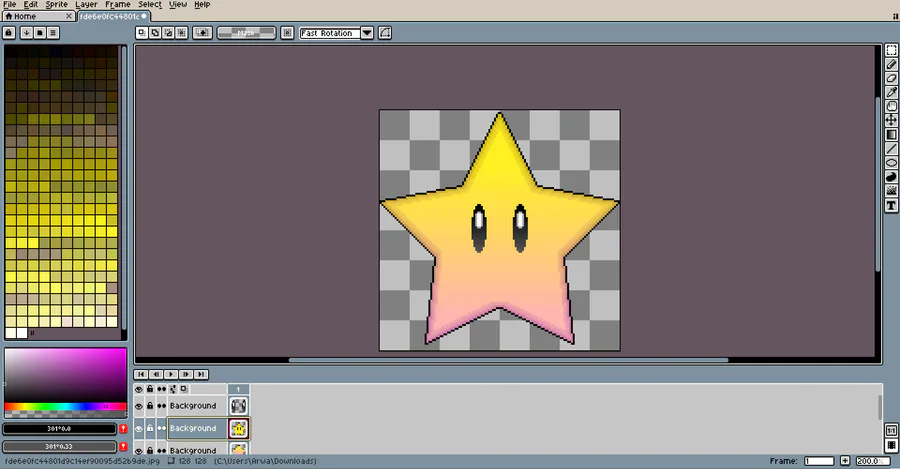Screen dimensions: 900x469
Task: Choose Intersect selection mode
Action: pos(181,33)
